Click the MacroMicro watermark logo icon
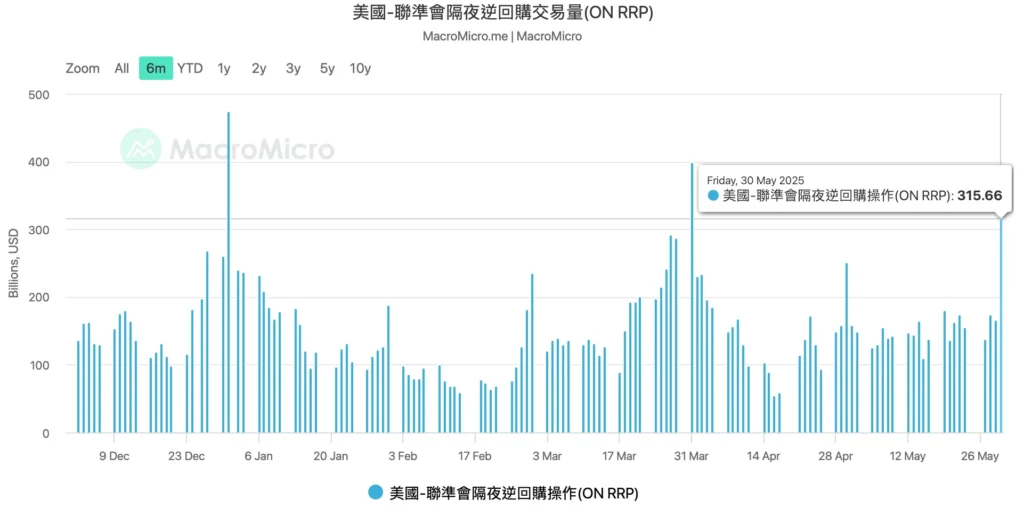This screenshot has width=1024, height=516. [141, 149]
